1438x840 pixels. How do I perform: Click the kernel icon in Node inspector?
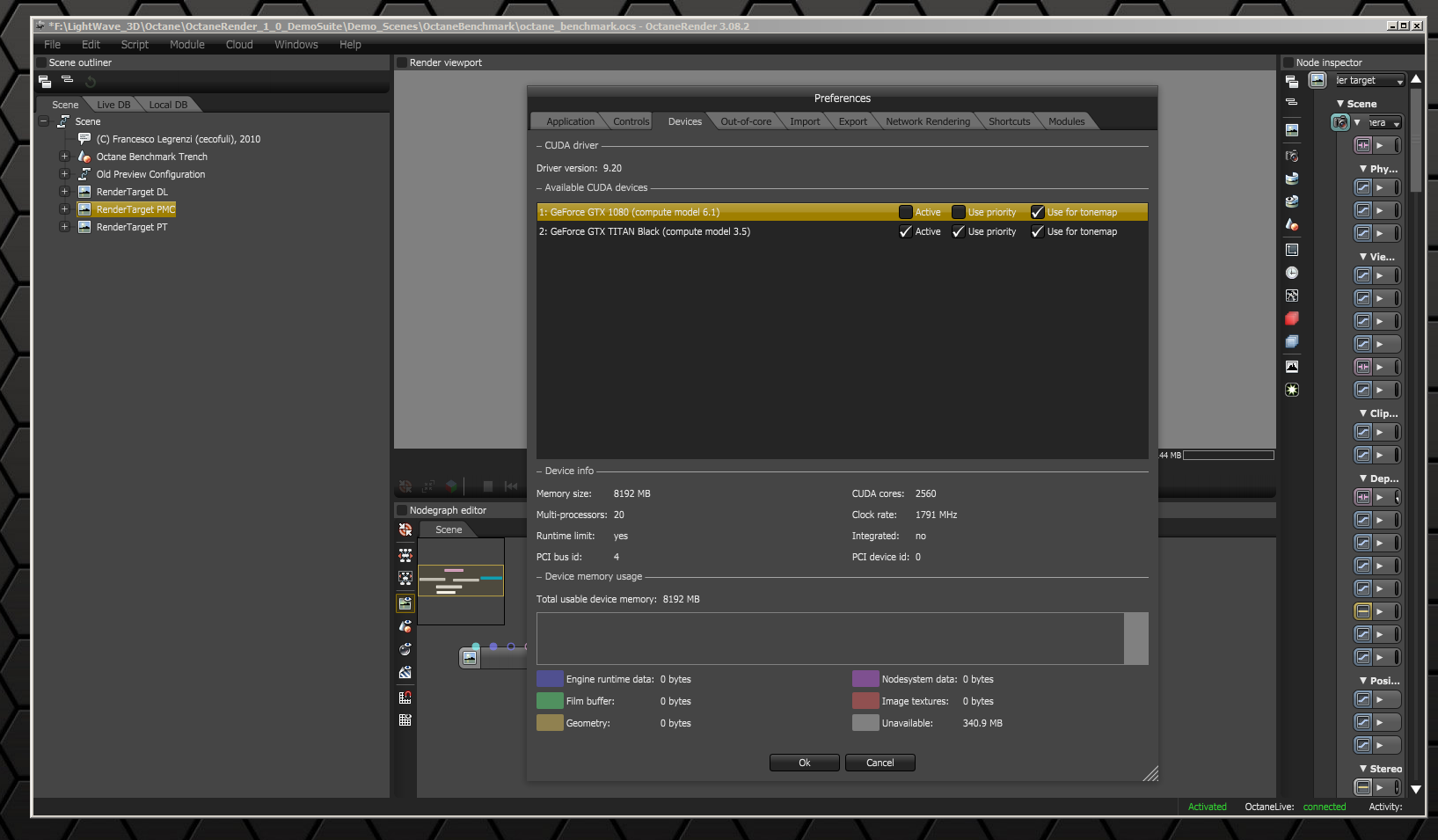click(x=1292, y=296)
